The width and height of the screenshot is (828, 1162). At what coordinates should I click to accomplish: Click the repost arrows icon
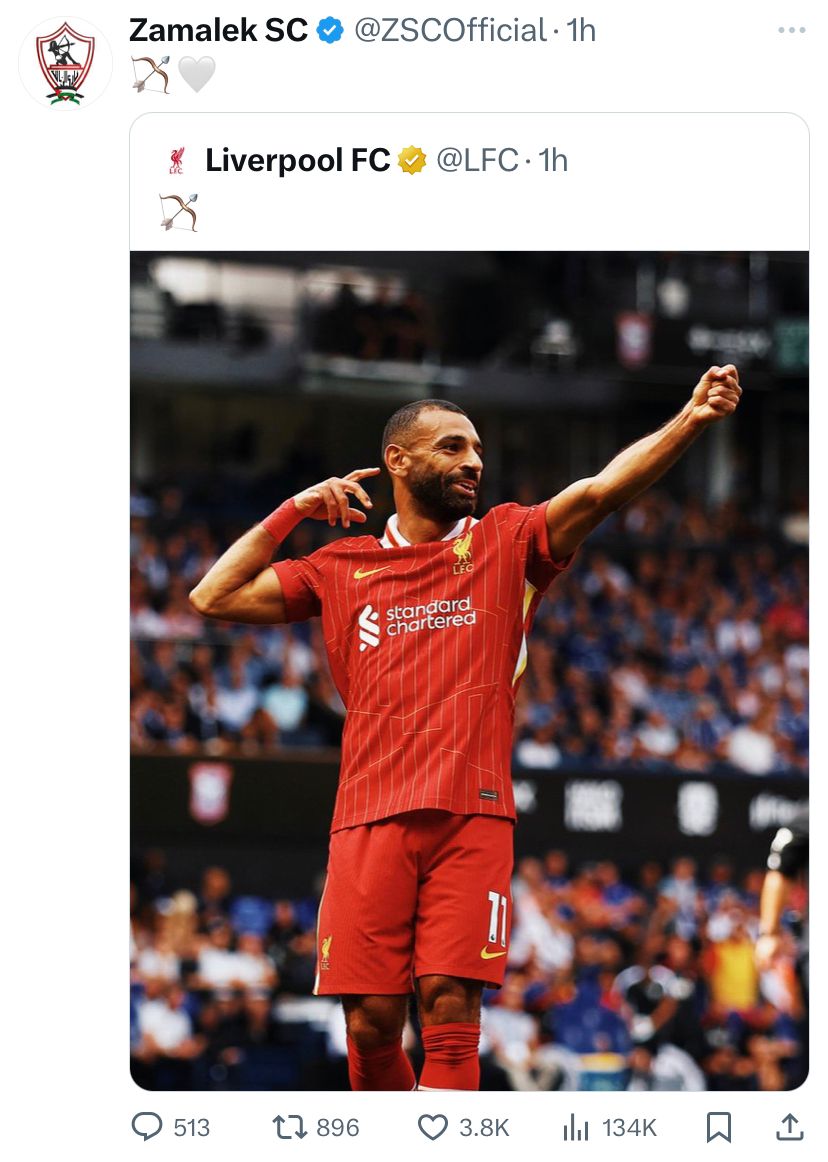click(289, 1127)
